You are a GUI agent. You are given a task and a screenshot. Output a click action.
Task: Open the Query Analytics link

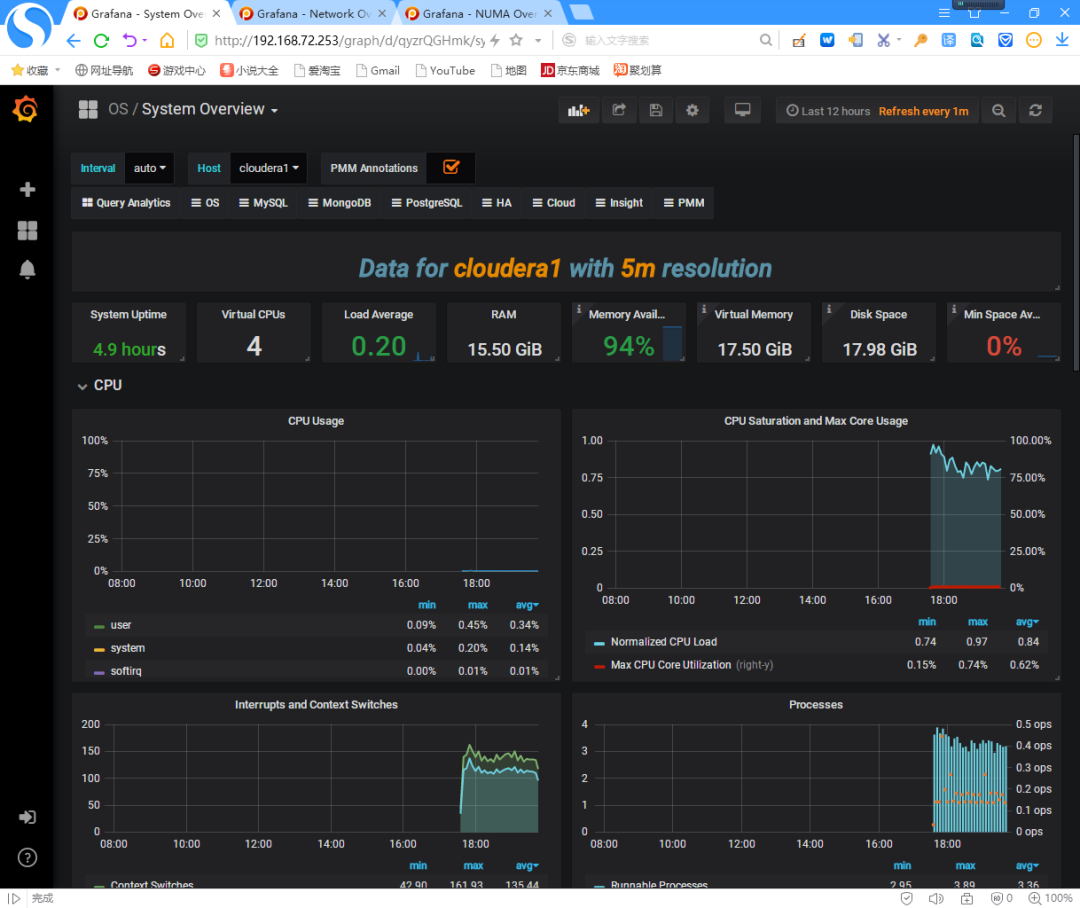pos(126,203)
